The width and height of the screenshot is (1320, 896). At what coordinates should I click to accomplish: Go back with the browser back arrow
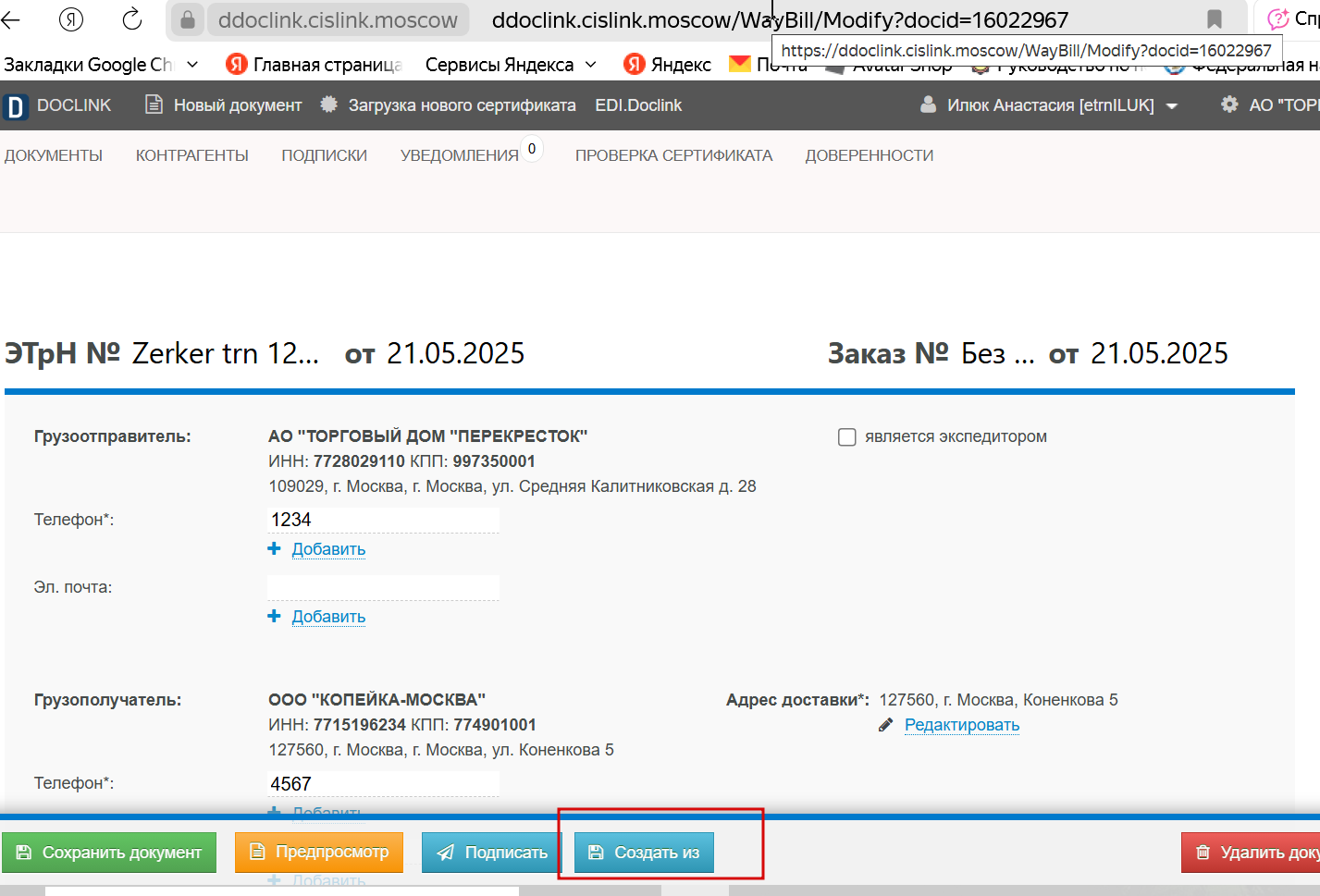[x=10, y=19]
